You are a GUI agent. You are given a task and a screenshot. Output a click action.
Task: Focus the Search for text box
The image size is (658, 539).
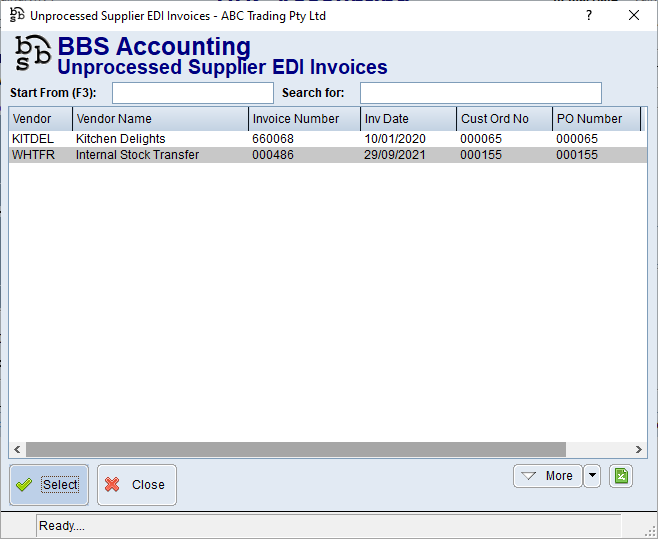tap(480, 93)
